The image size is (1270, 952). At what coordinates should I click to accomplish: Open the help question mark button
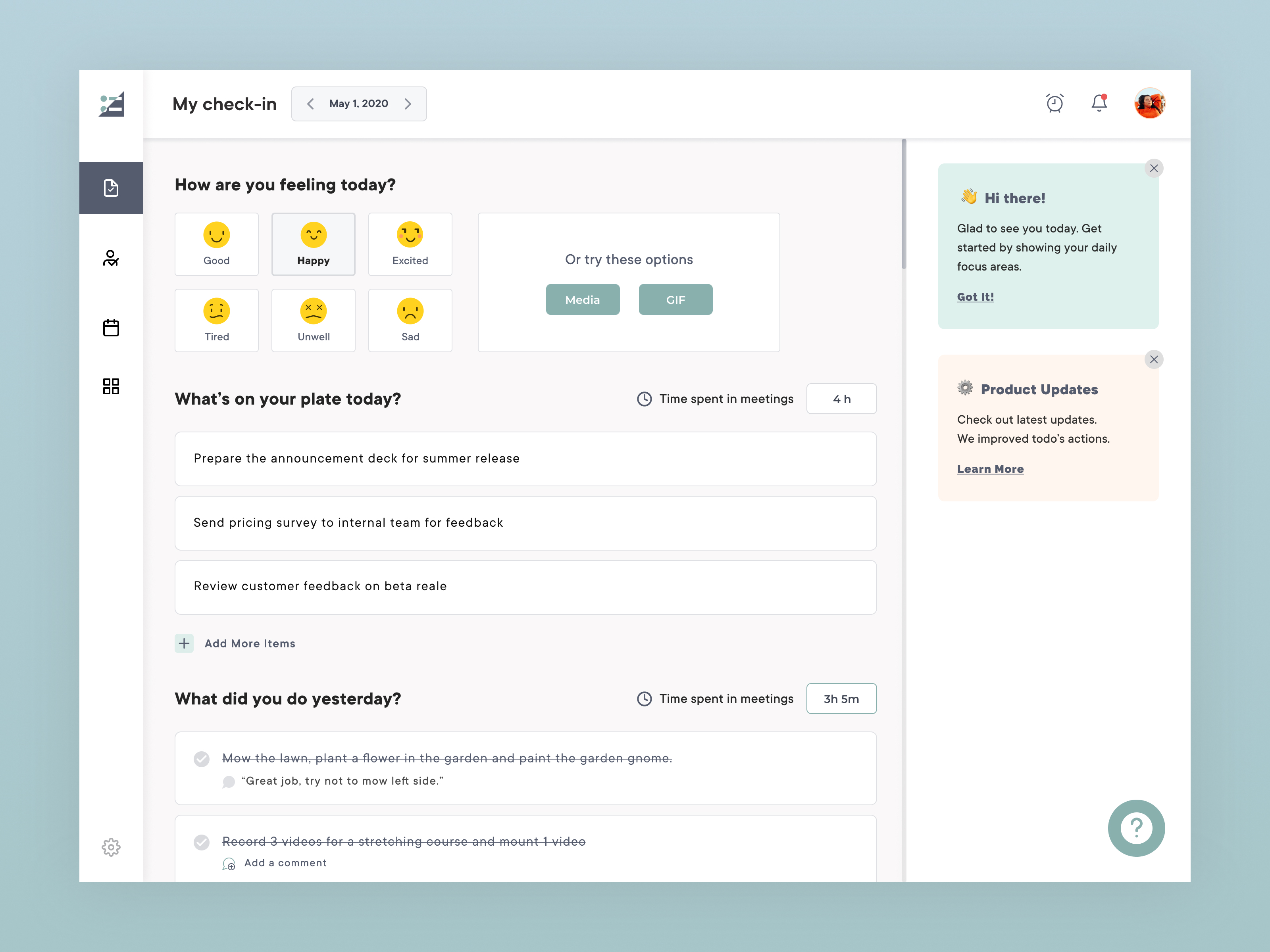pos(1136,828)
